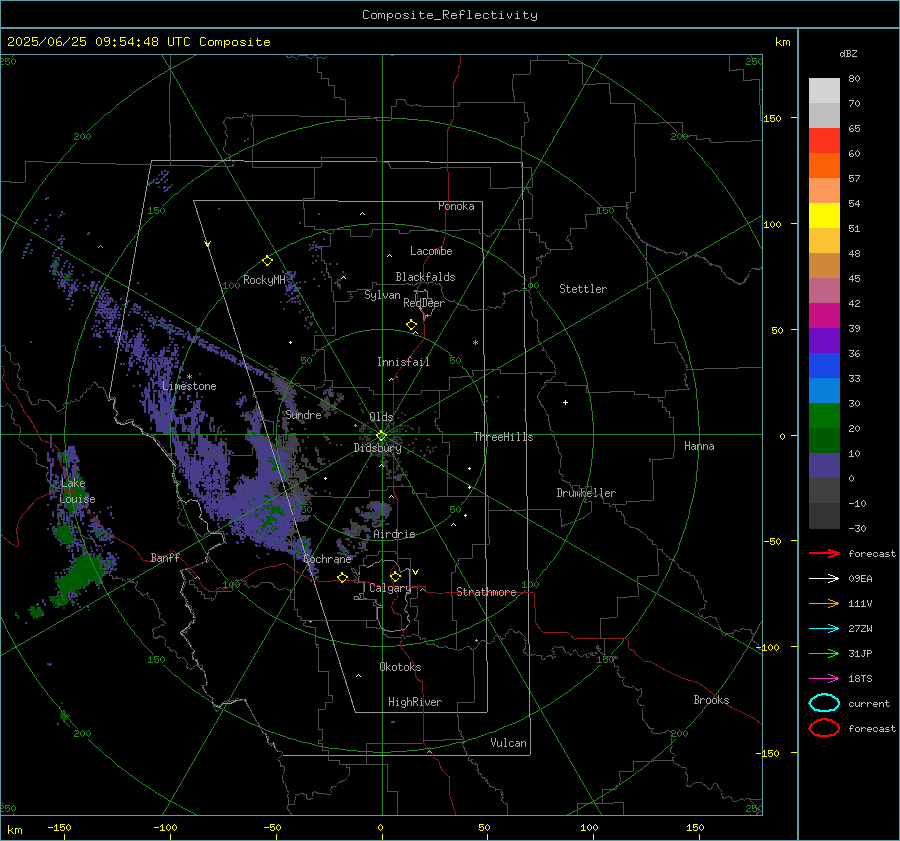Image resolution: width=900 pixels, height=841 pixels.
Task: Click the 'current' legend label
Action: coord(868,703)
